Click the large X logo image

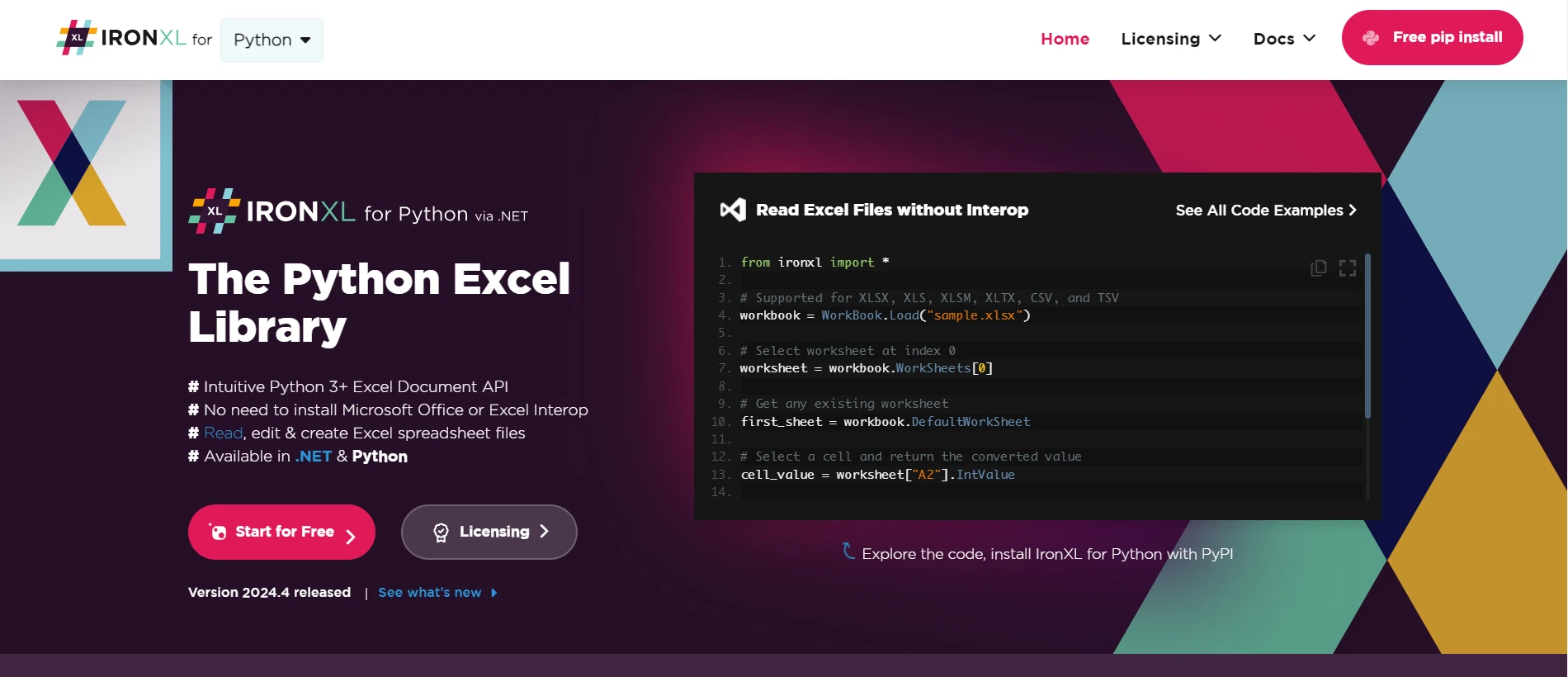click(73, 163)
